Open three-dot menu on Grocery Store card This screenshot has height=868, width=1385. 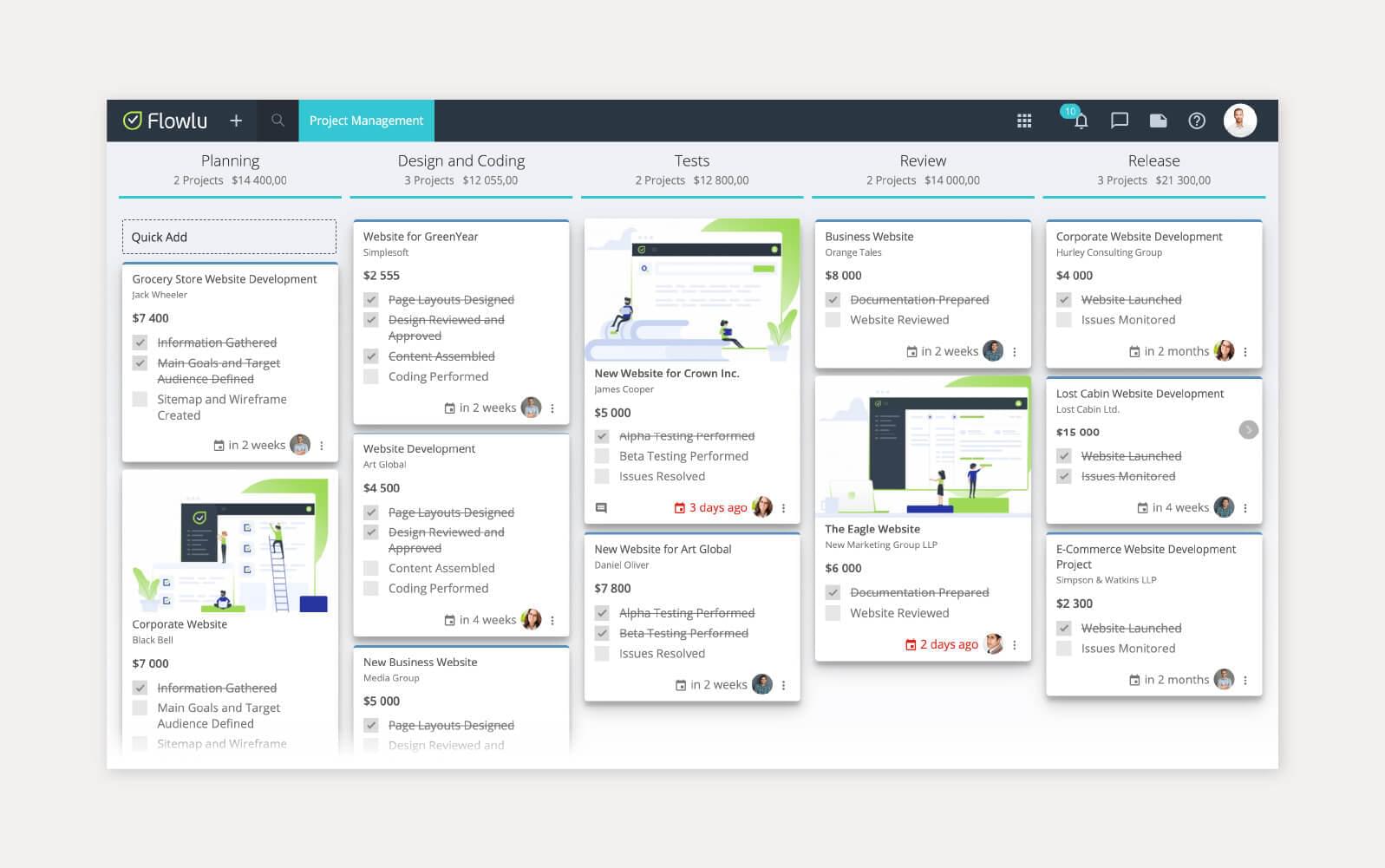pos(322,446)
